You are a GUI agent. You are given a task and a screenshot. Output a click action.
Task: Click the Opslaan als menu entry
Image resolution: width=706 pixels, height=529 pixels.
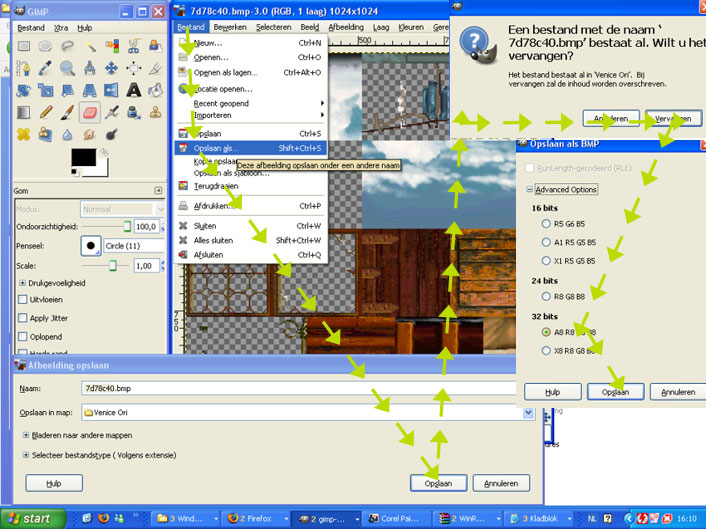coord(250,148)
